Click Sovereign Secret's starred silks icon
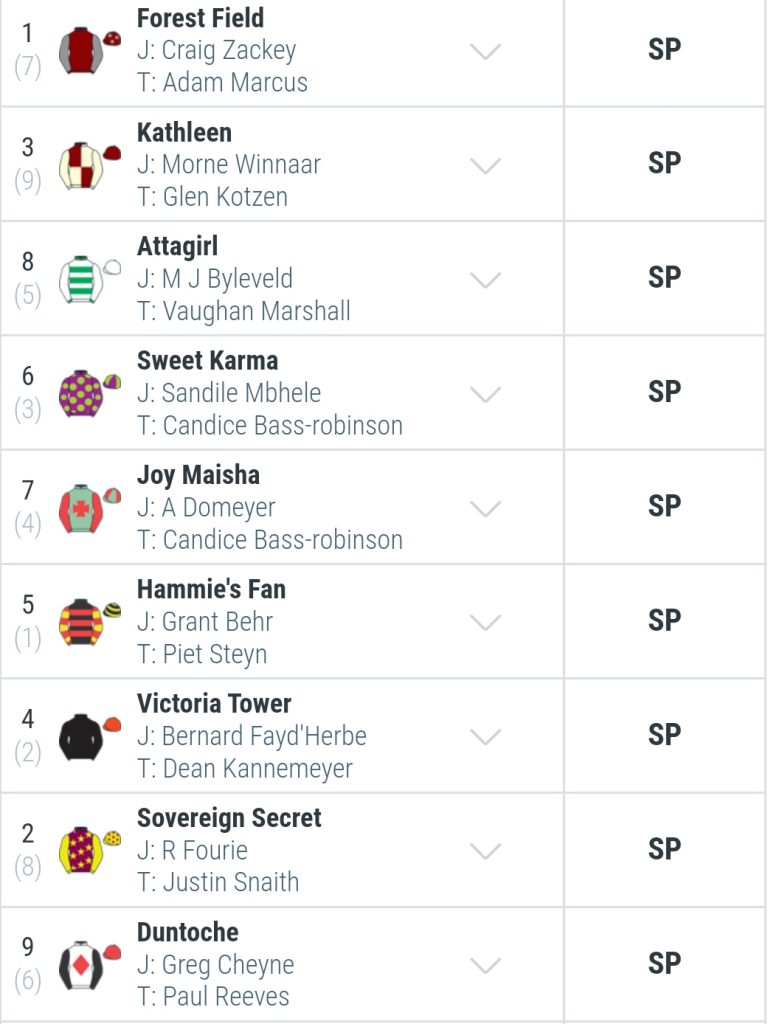 tap(89, 850)
